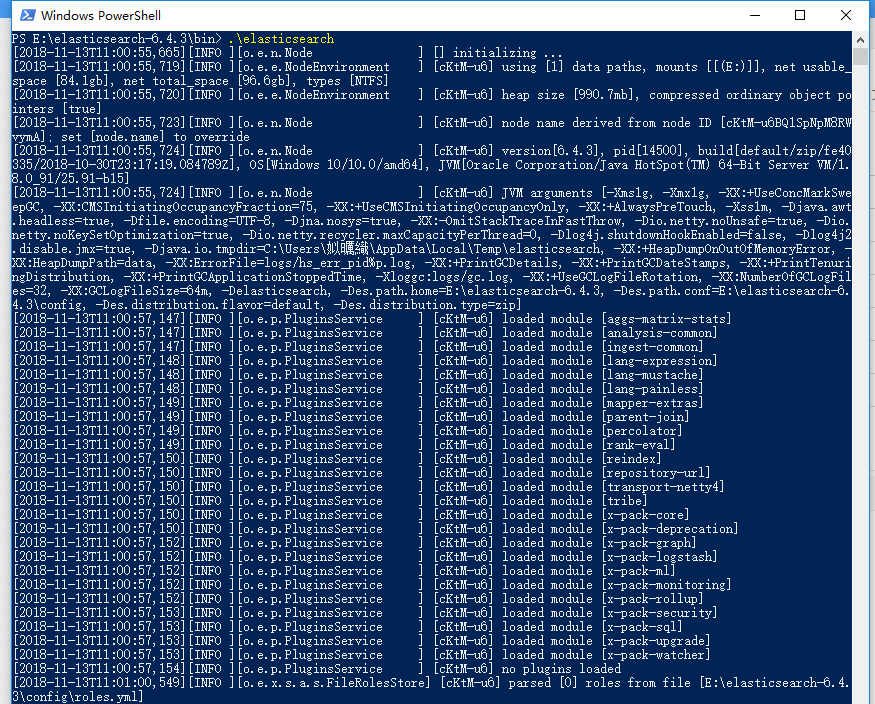This screenshot has height=704, width=875.
Task: Click the vertical scrollbar thumb
Action: (x=860, y=56)
